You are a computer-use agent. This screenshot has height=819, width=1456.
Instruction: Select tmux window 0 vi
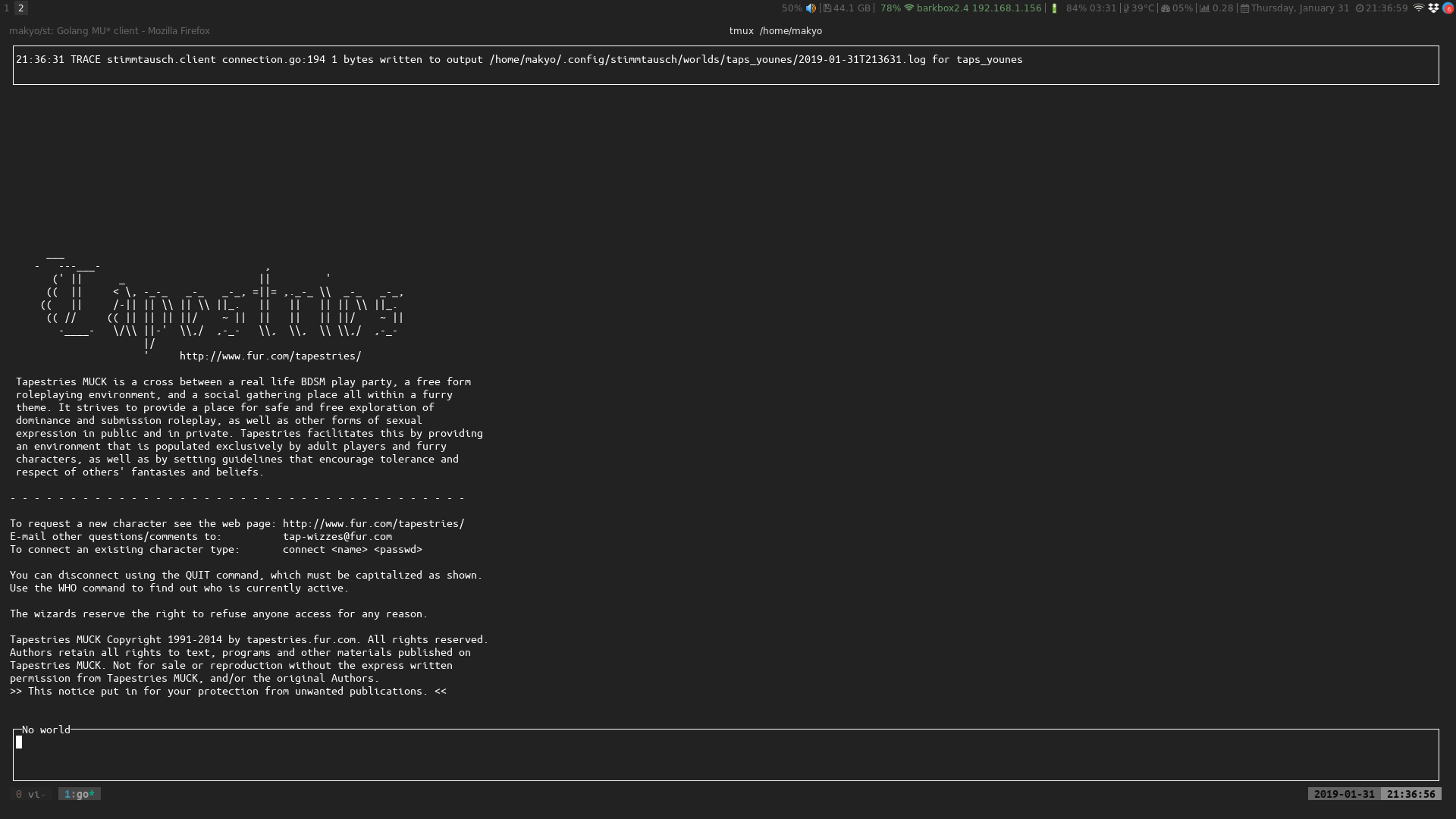click(30, 794)
